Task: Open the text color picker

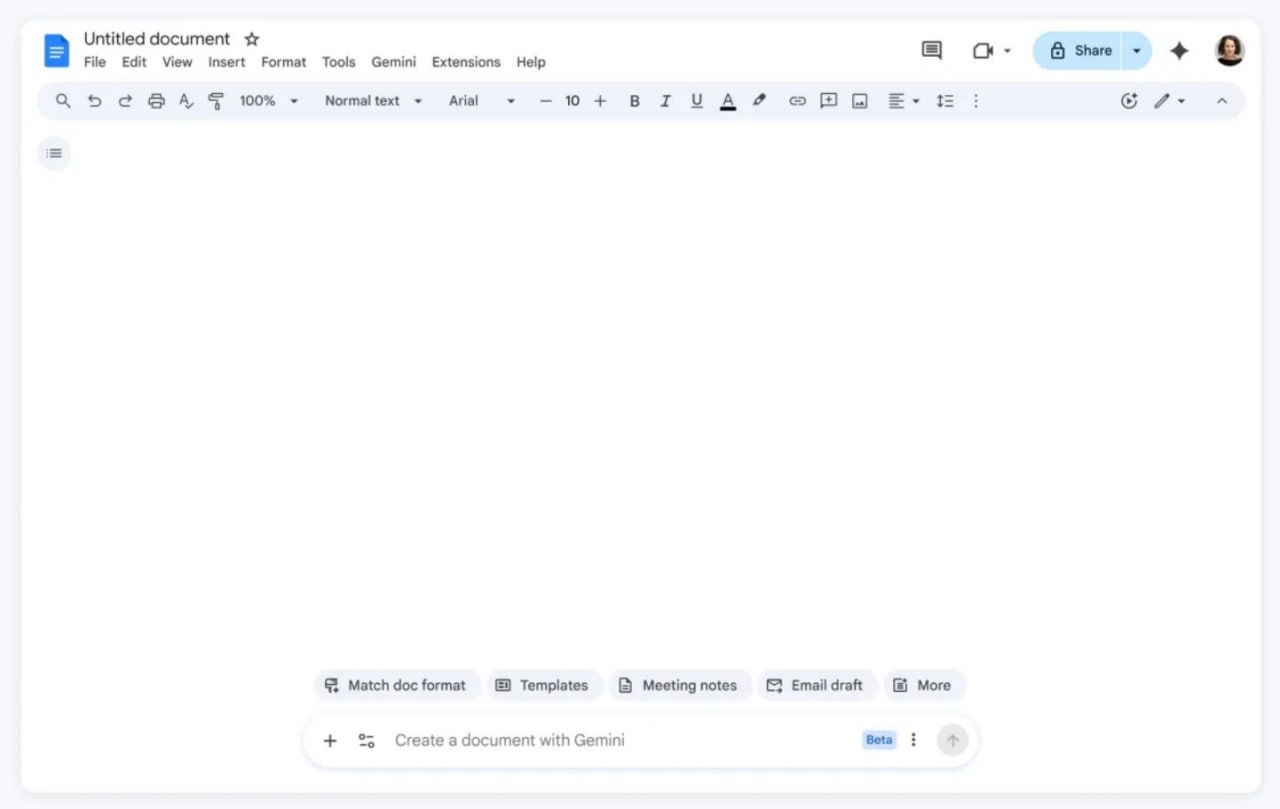Action: 728,101
